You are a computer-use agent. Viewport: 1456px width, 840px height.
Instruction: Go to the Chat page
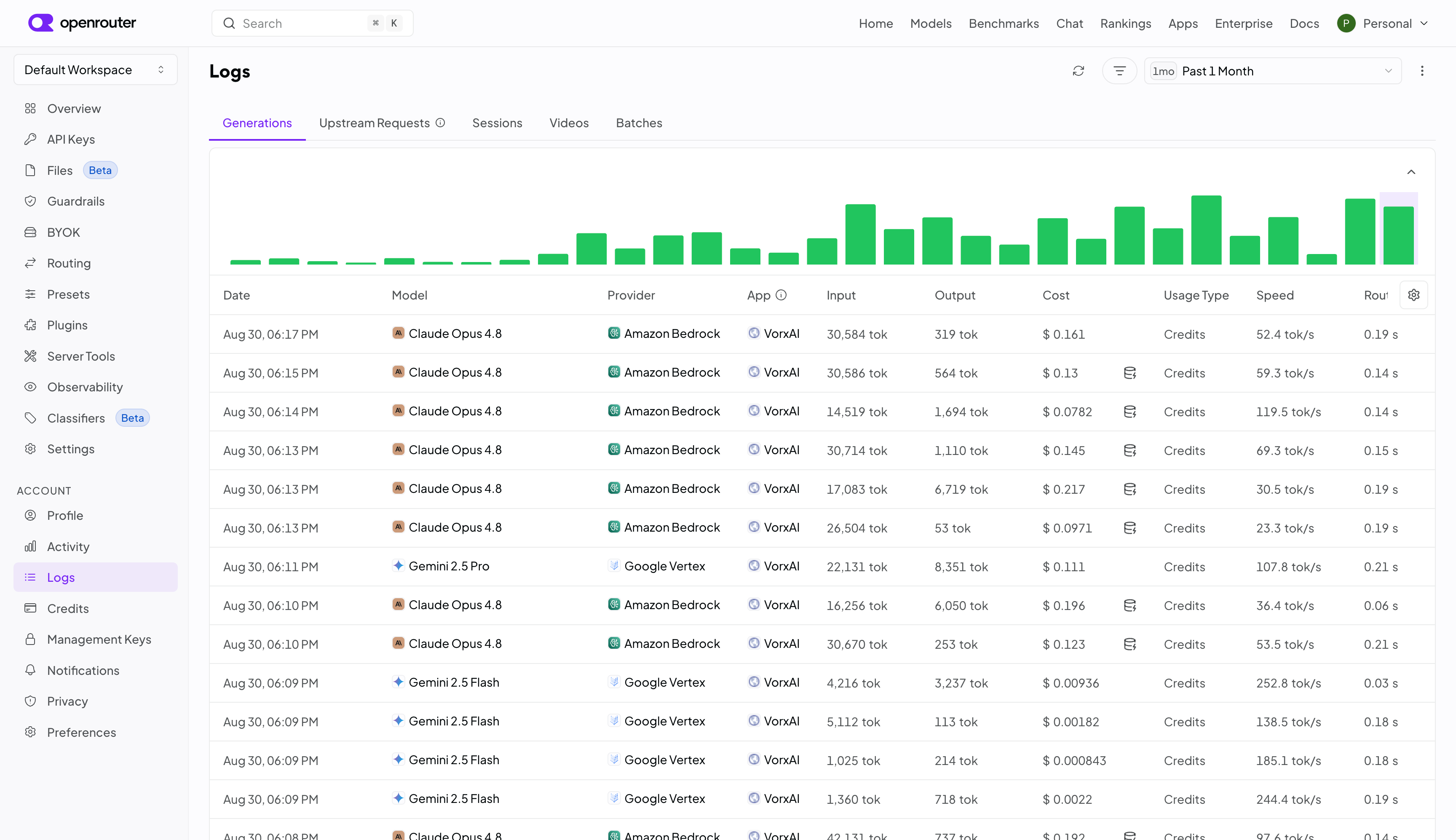click(1070, 24)
